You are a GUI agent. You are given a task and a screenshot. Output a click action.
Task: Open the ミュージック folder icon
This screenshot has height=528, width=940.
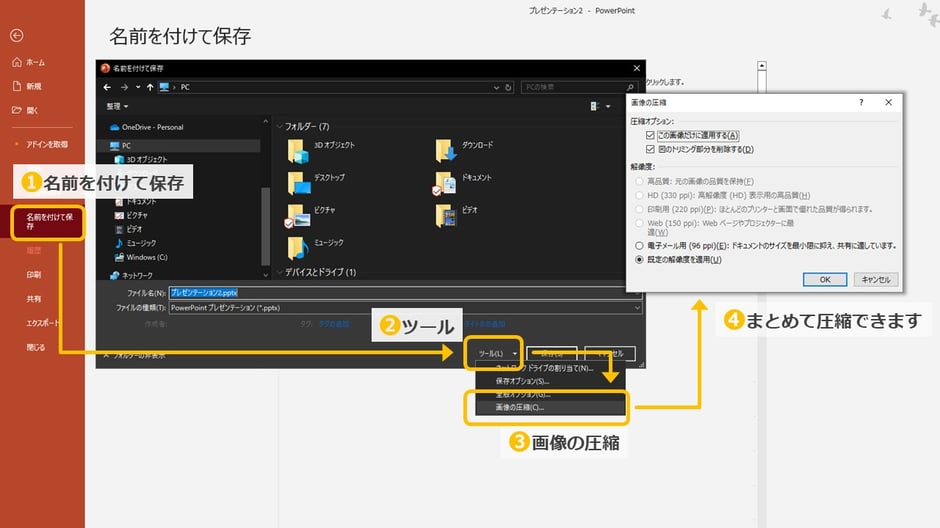click(x=298, y=247)
